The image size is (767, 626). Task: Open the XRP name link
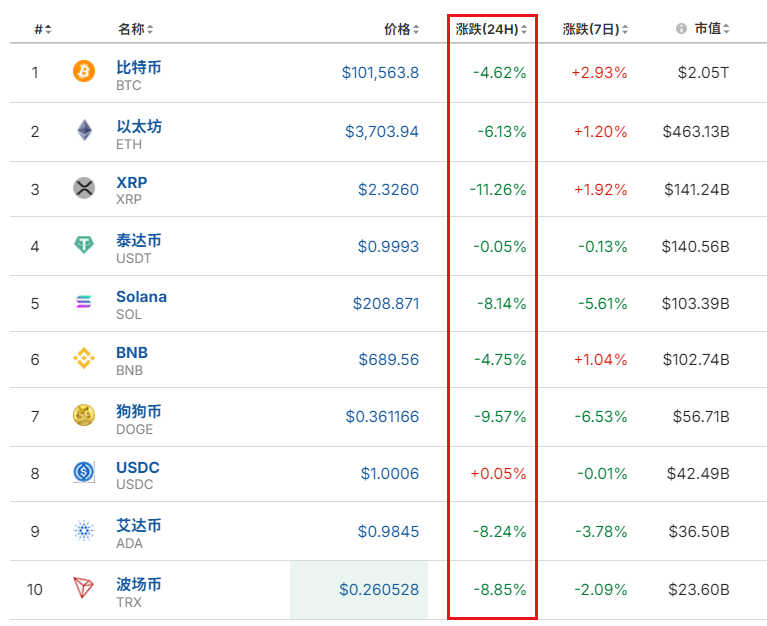(132, 182)
